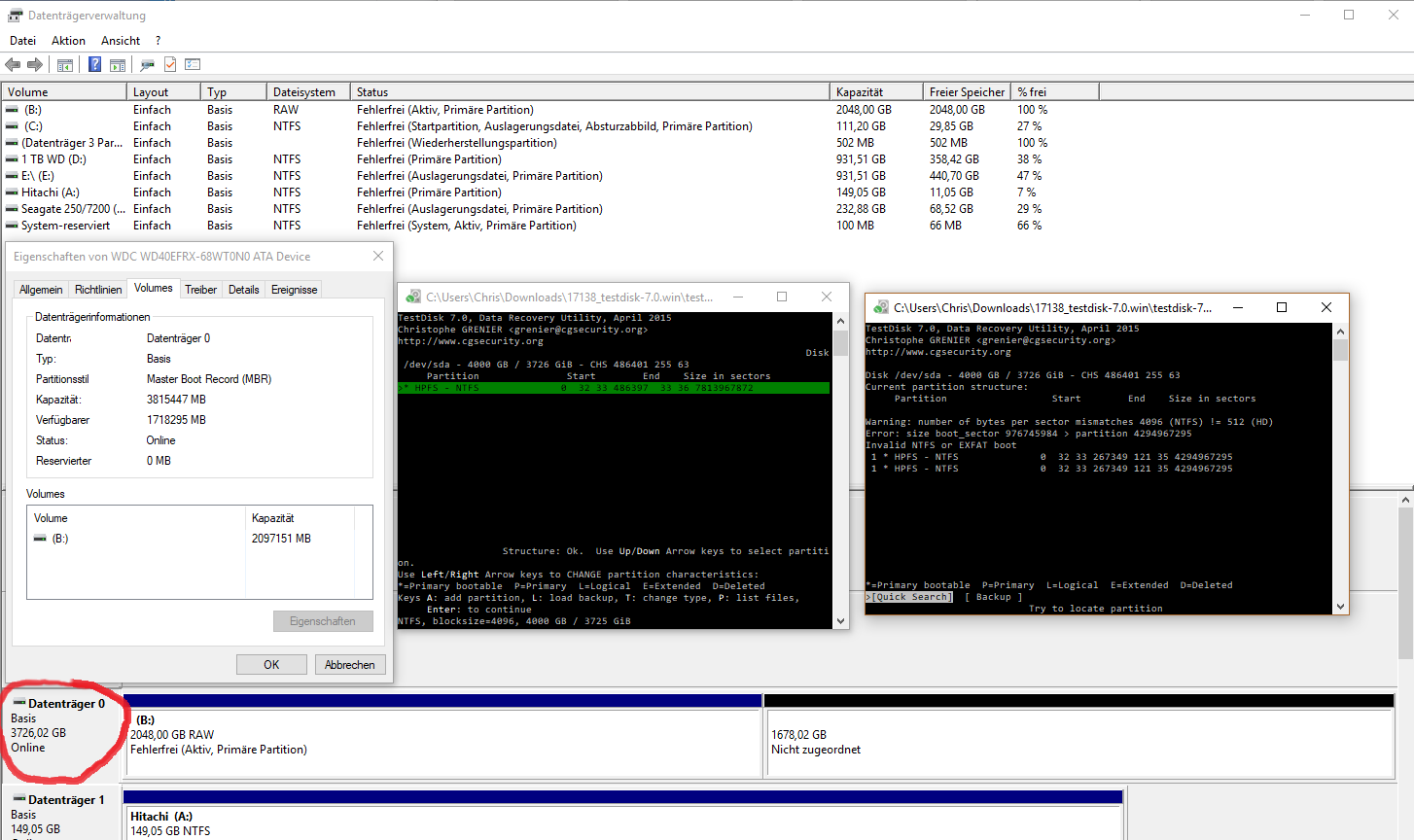Screen dimensions: 1414x840
Task: Select the highlighted HPFS - NTFS partition line
Action: pyautogui.click(x=614, y=388)
